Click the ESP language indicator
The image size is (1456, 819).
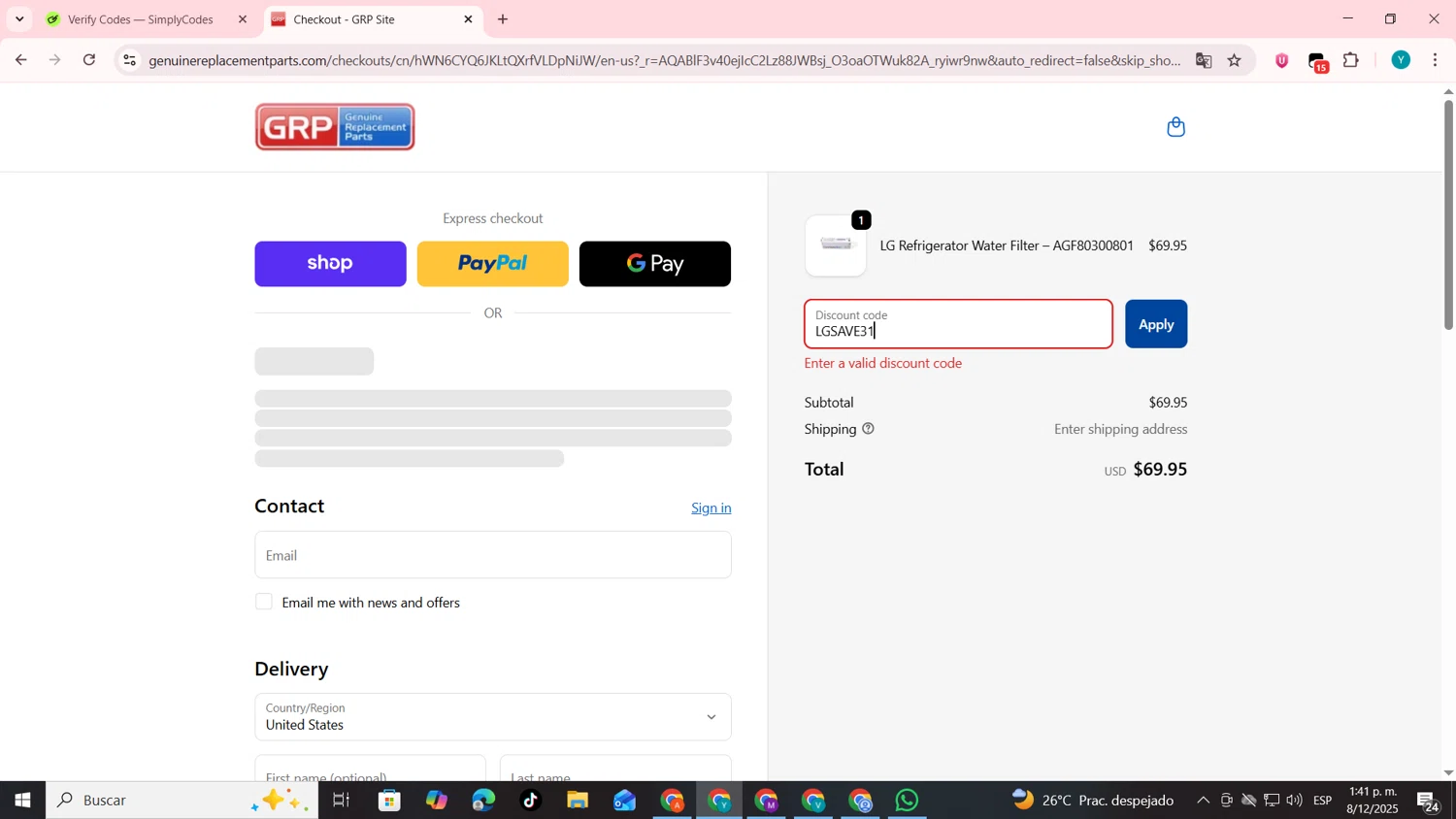click(1322, 801)
